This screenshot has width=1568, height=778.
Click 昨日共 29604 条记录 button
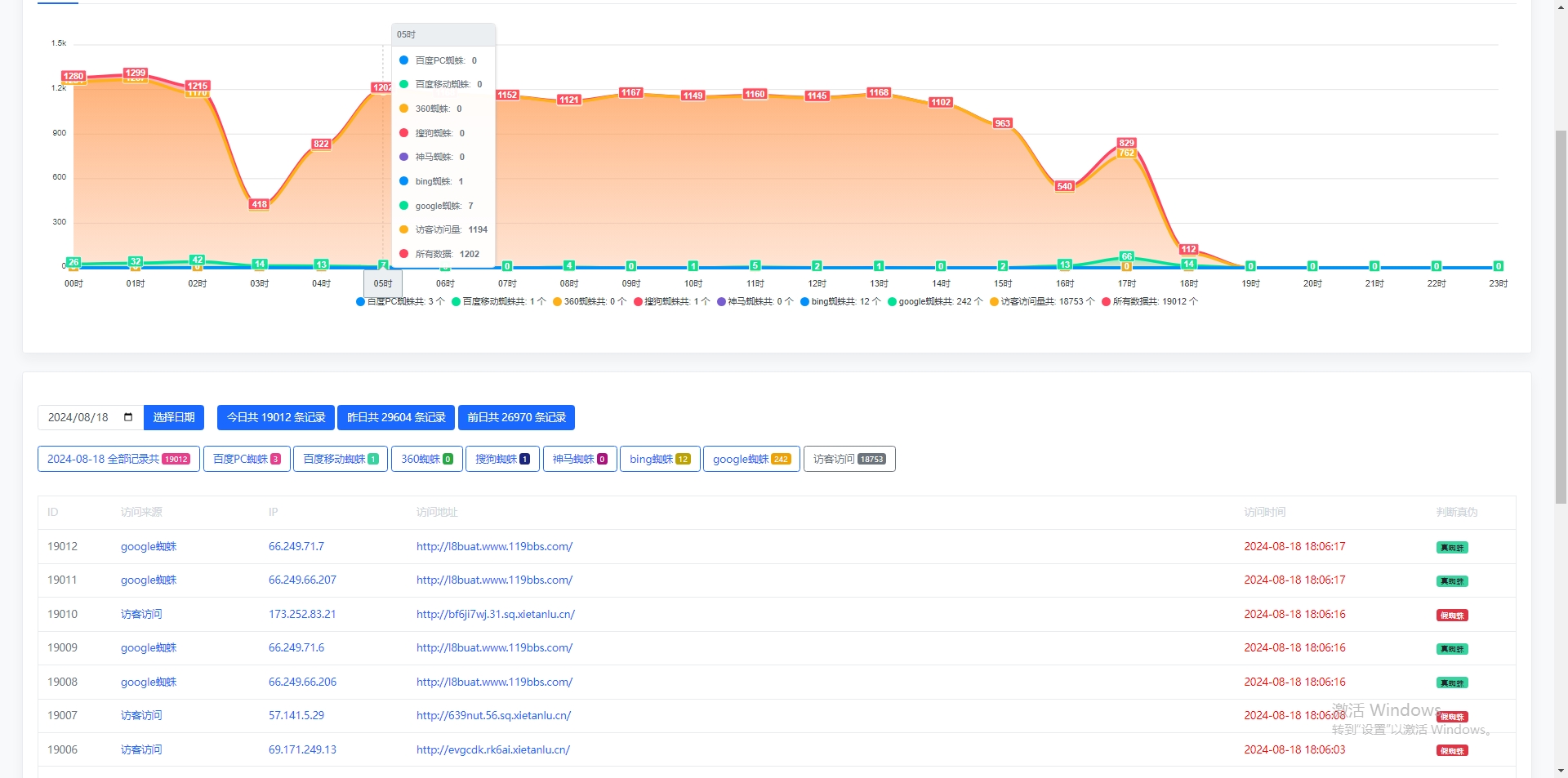396,417
